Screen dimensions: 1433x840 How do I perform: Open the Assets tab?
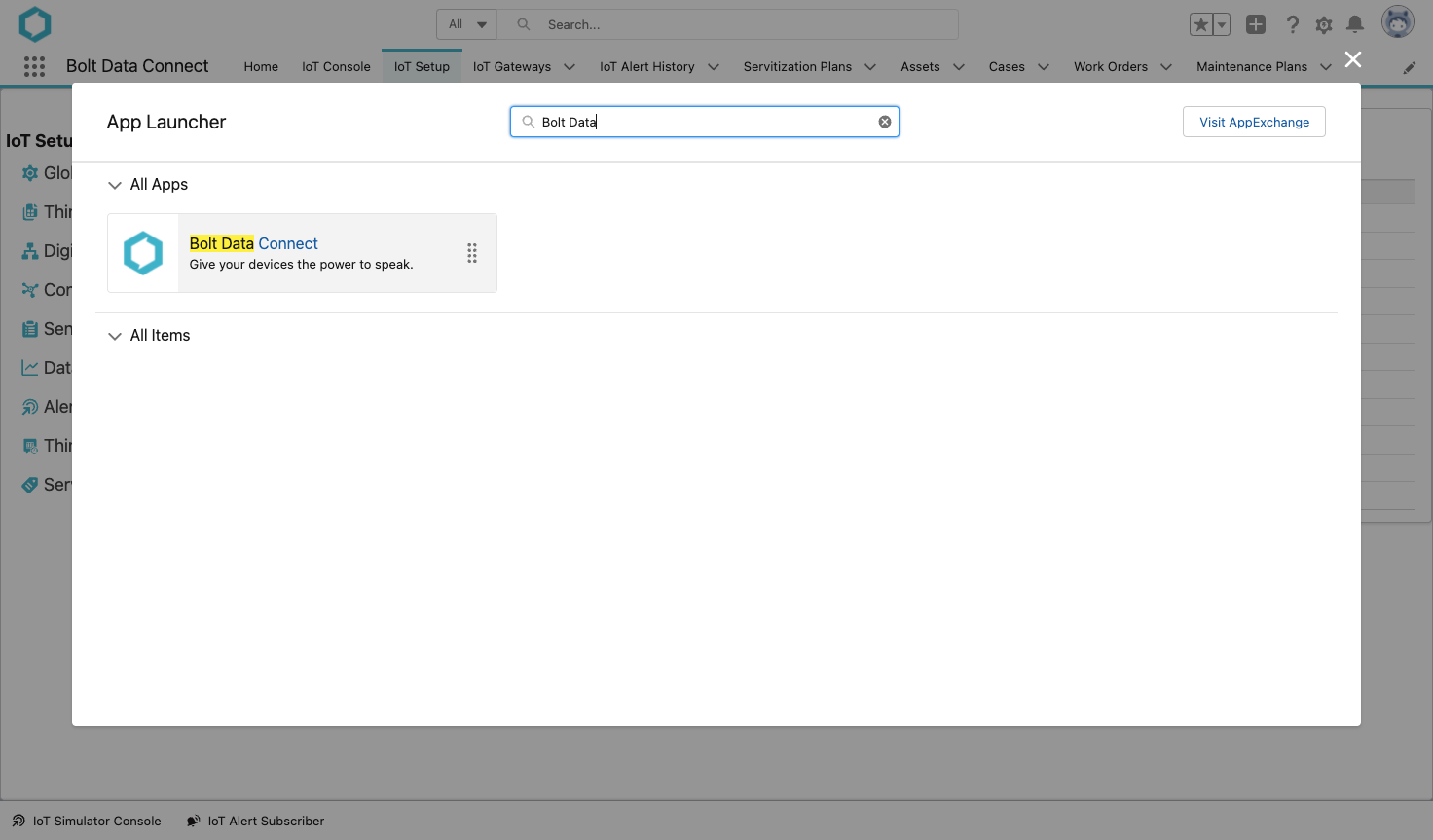(x=920, y=66)
